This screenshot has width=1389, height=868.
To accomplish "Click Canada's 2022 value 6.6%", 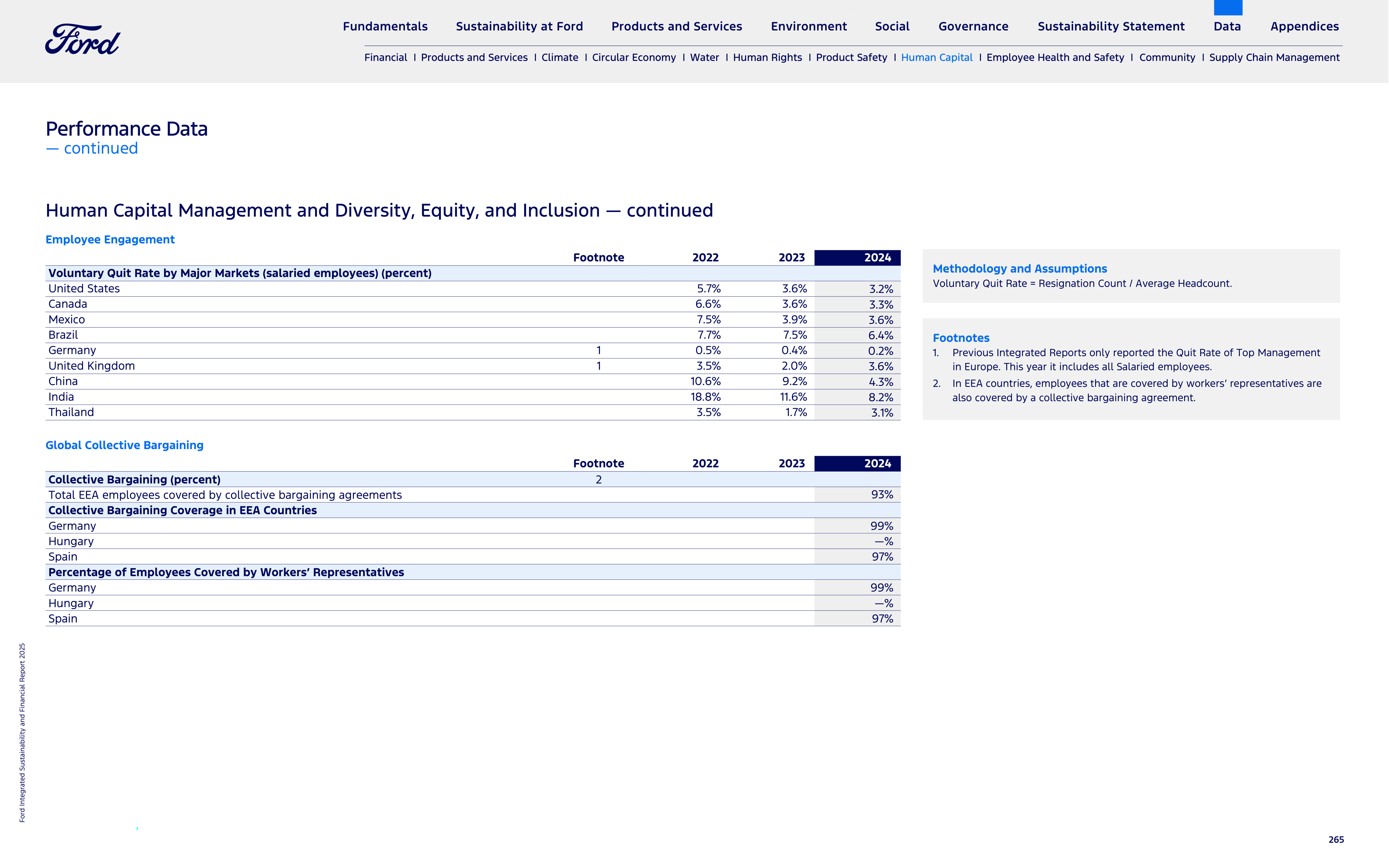I will pos(708,304).
